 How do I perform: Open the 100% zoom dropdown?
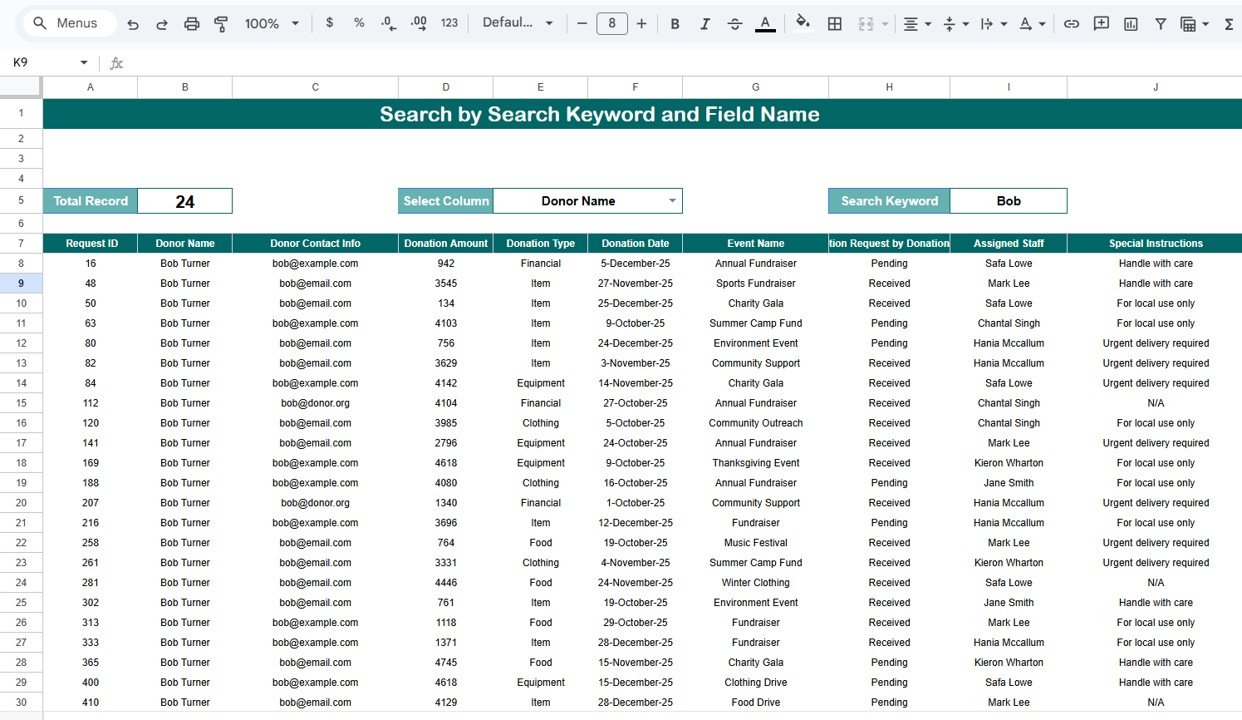272,23
